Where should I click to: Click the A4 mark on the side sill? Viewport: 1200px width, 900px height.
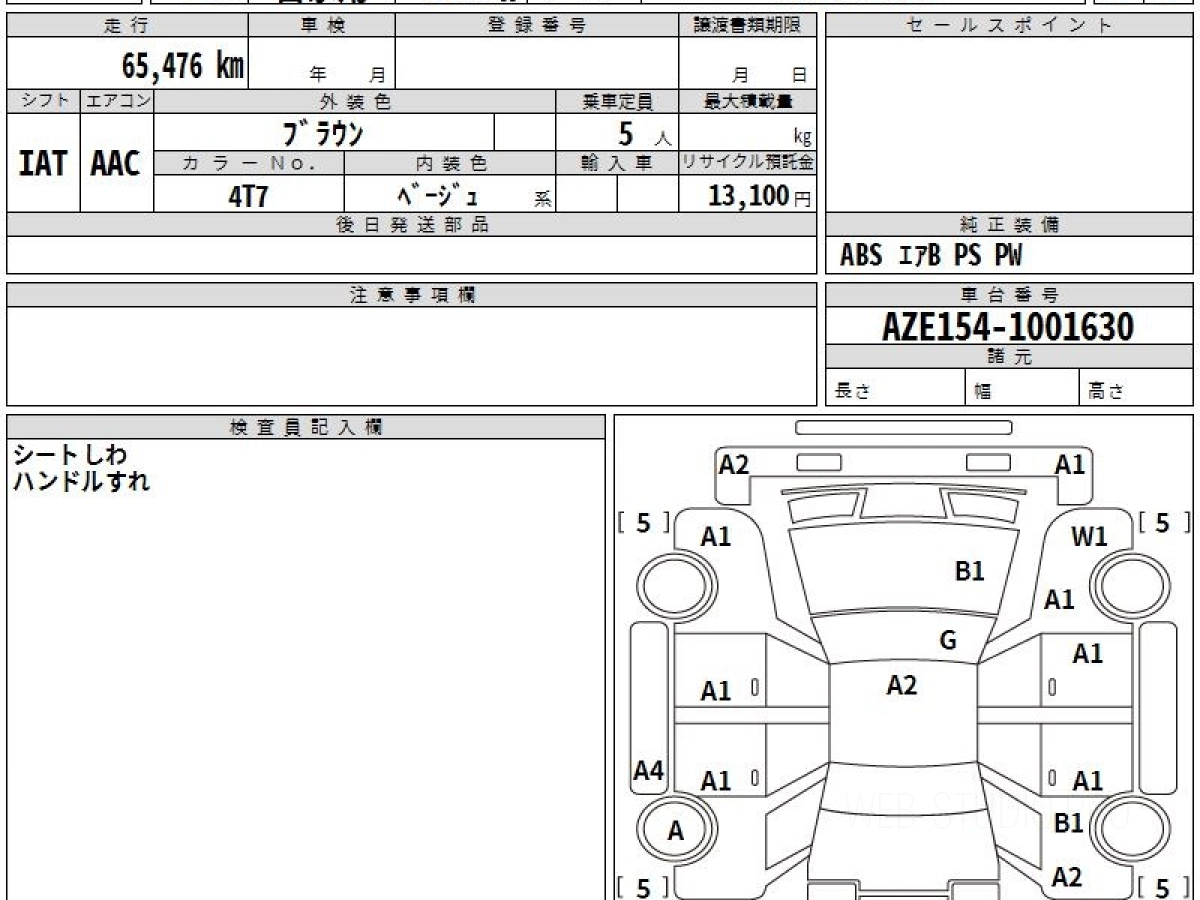[649, 771]
